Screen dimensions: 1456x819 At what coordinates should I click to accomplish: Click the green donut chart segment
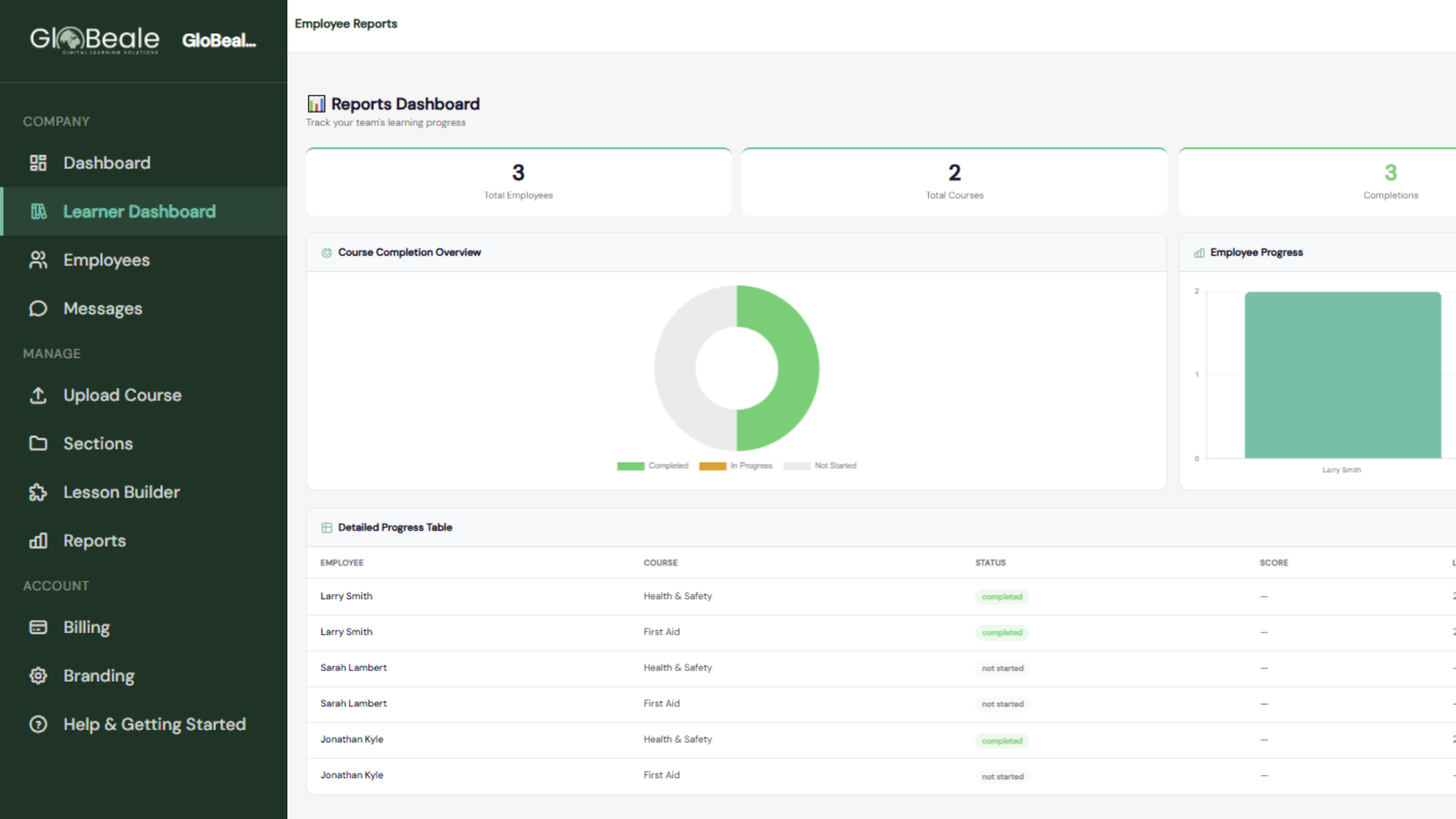click(x=798, y=369)
